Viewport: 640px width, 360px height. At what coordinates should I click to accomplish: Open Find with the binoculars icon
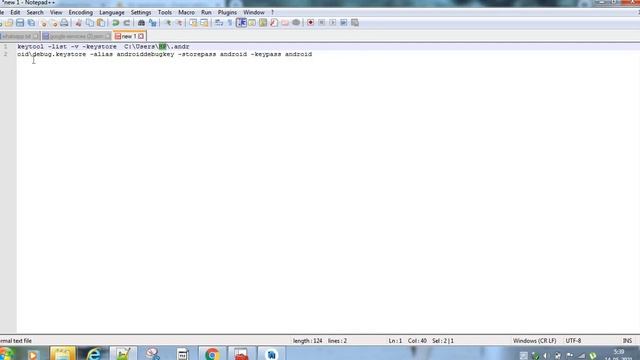coord(141,23)
